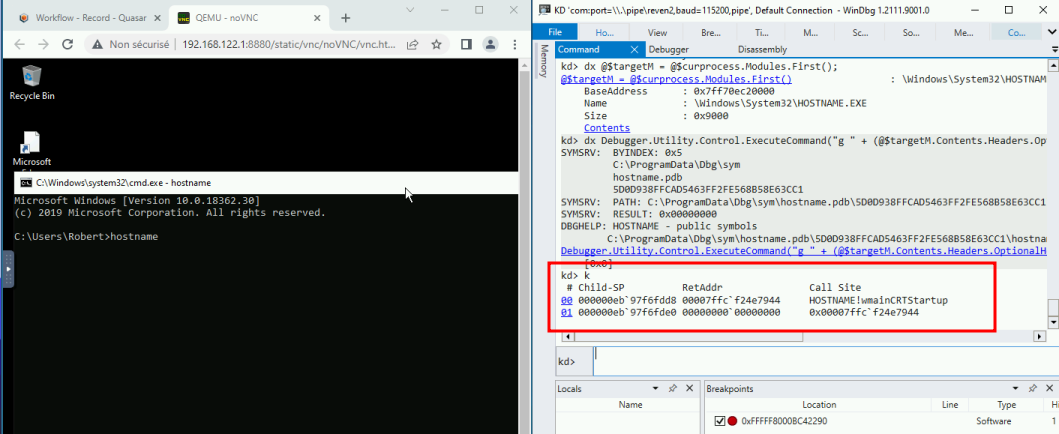Select the 'Software' breakpoint type cell
Image resolution: width=1059 pixels, height=434 pixels.
tap(994, 421)
